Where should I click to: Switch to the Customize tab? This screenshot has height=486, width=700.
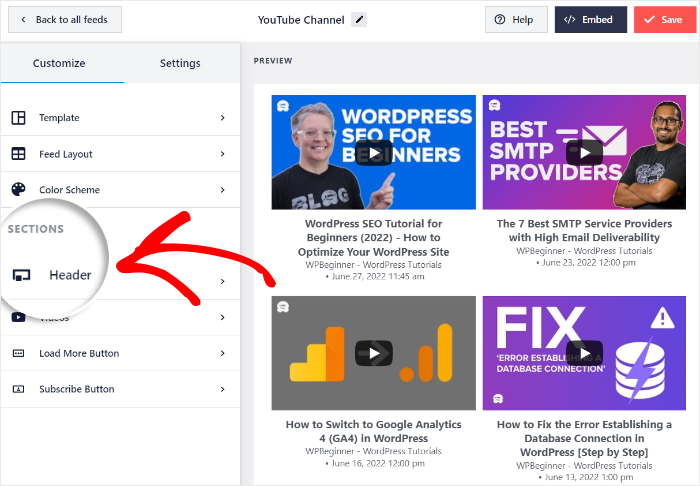coord(59,63)
